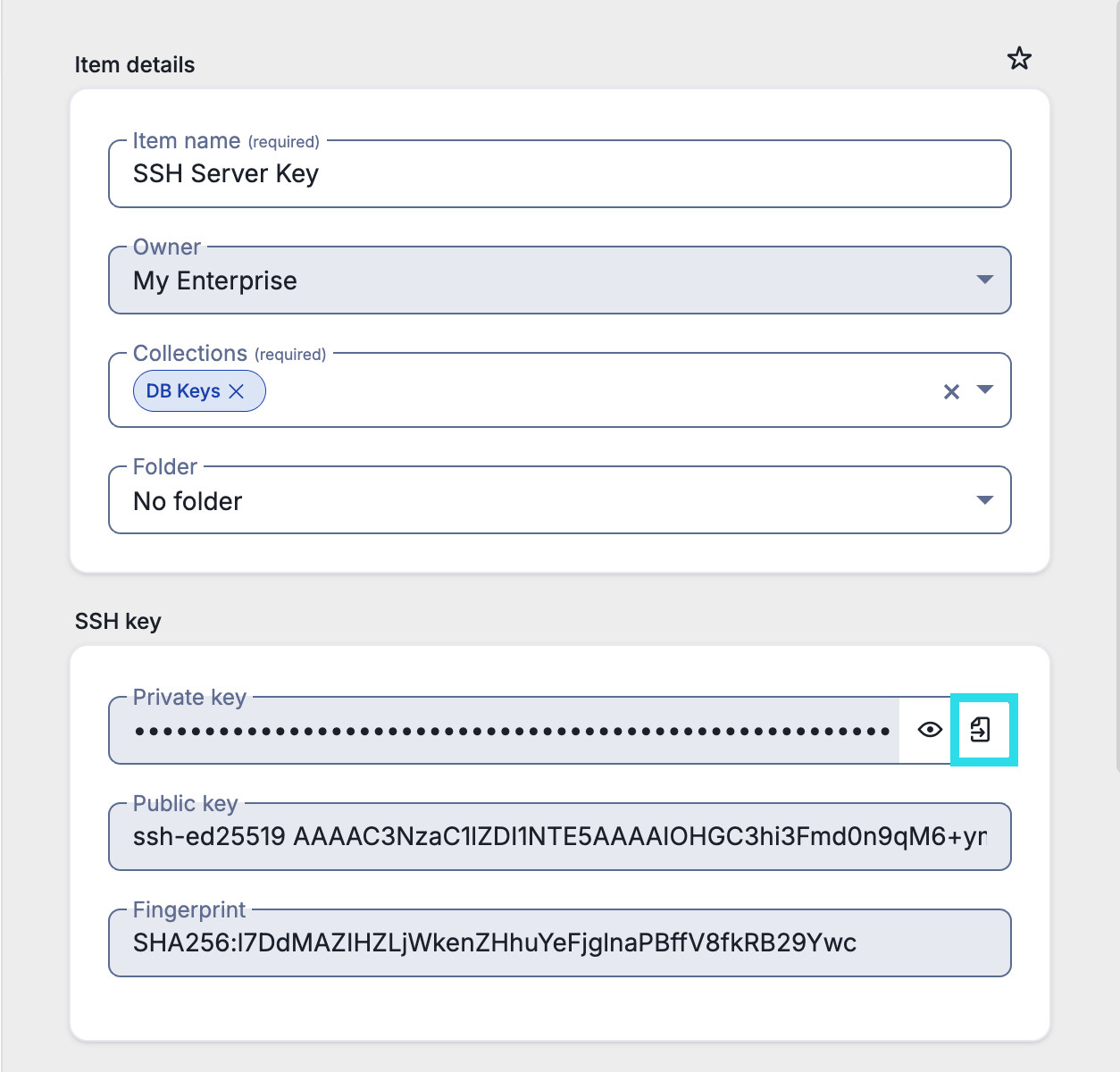
Task: Open the Owner dropdown arrow
Action: pos(985,280)
